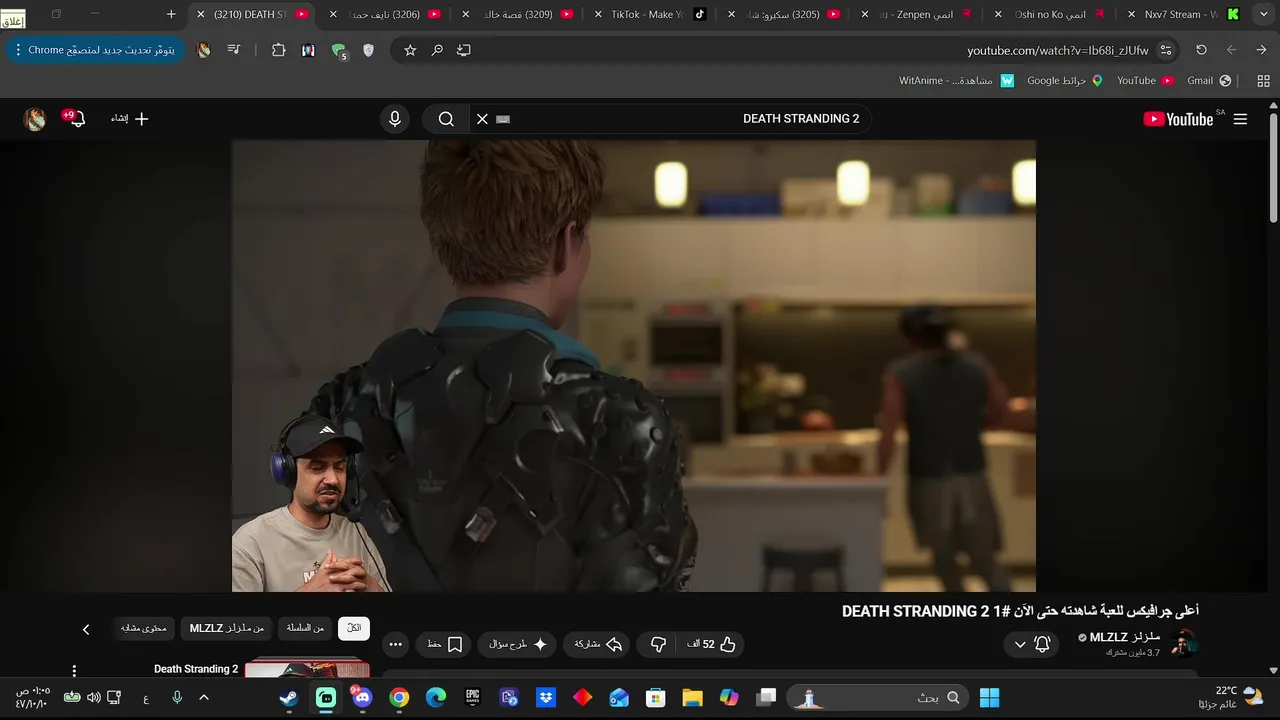Open the on-screen keyboard icon in the search box
This screenshot has width=1280, height=720.
coord(503,119)
